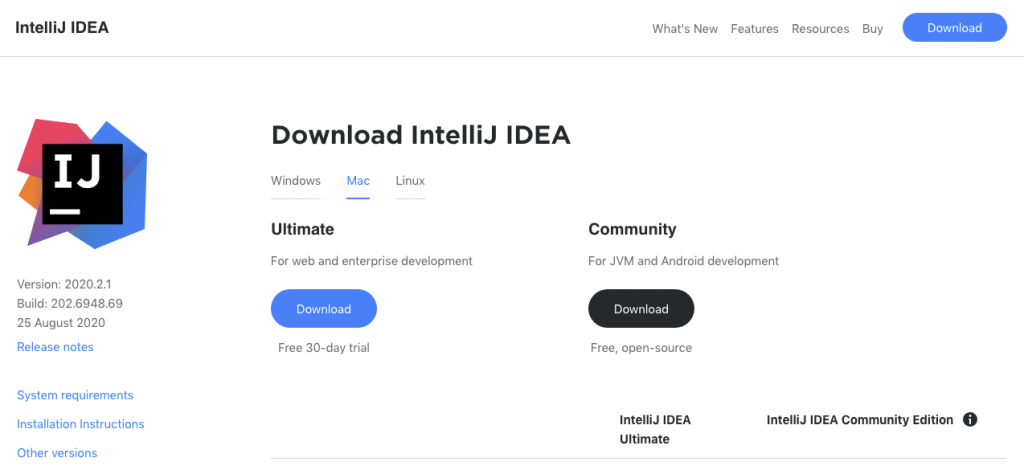The image size is (1024, 470).
Task: Click the Build: 202.6948.69 text
Action: [70, 304]
